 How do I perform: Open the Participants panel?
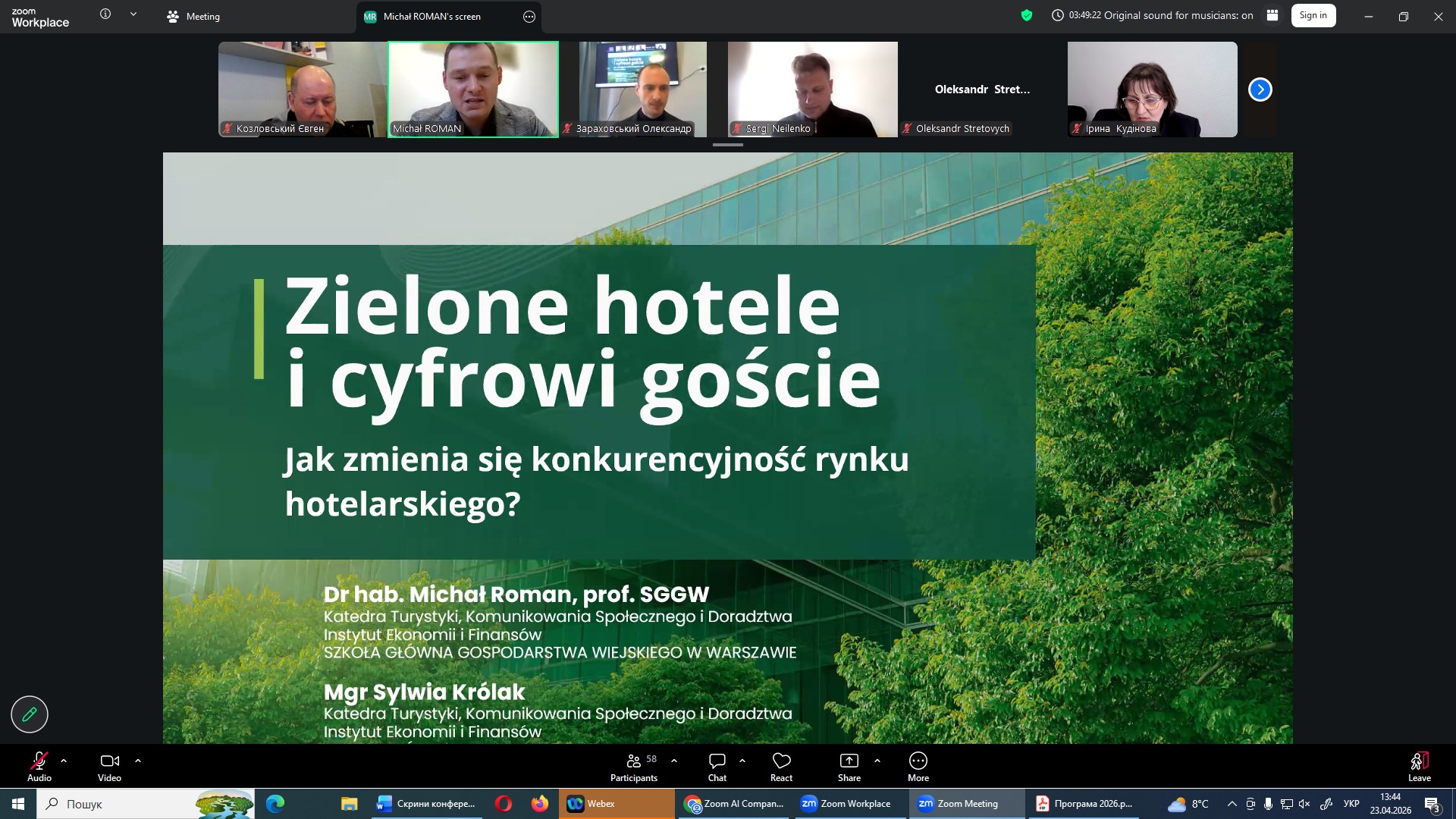pos(634,767)
